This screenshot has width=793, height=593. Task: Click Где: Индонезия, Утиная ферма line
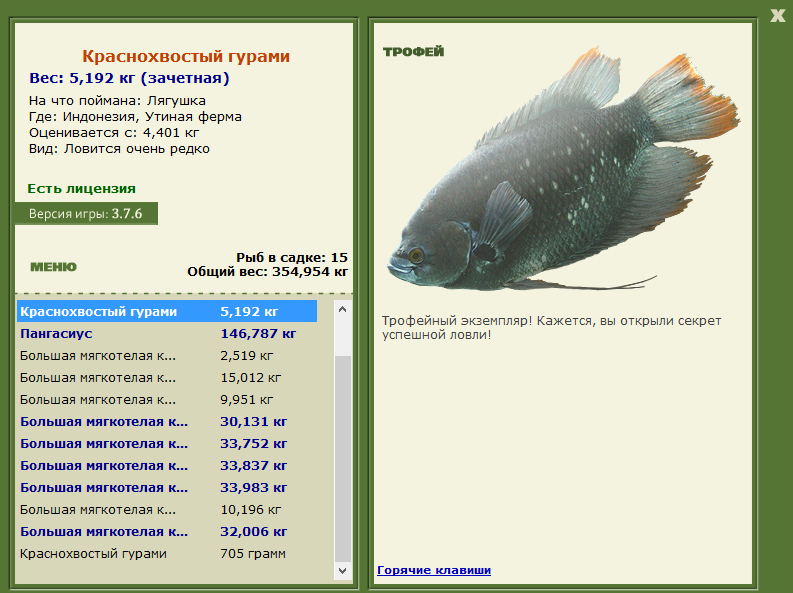point(135,117)
